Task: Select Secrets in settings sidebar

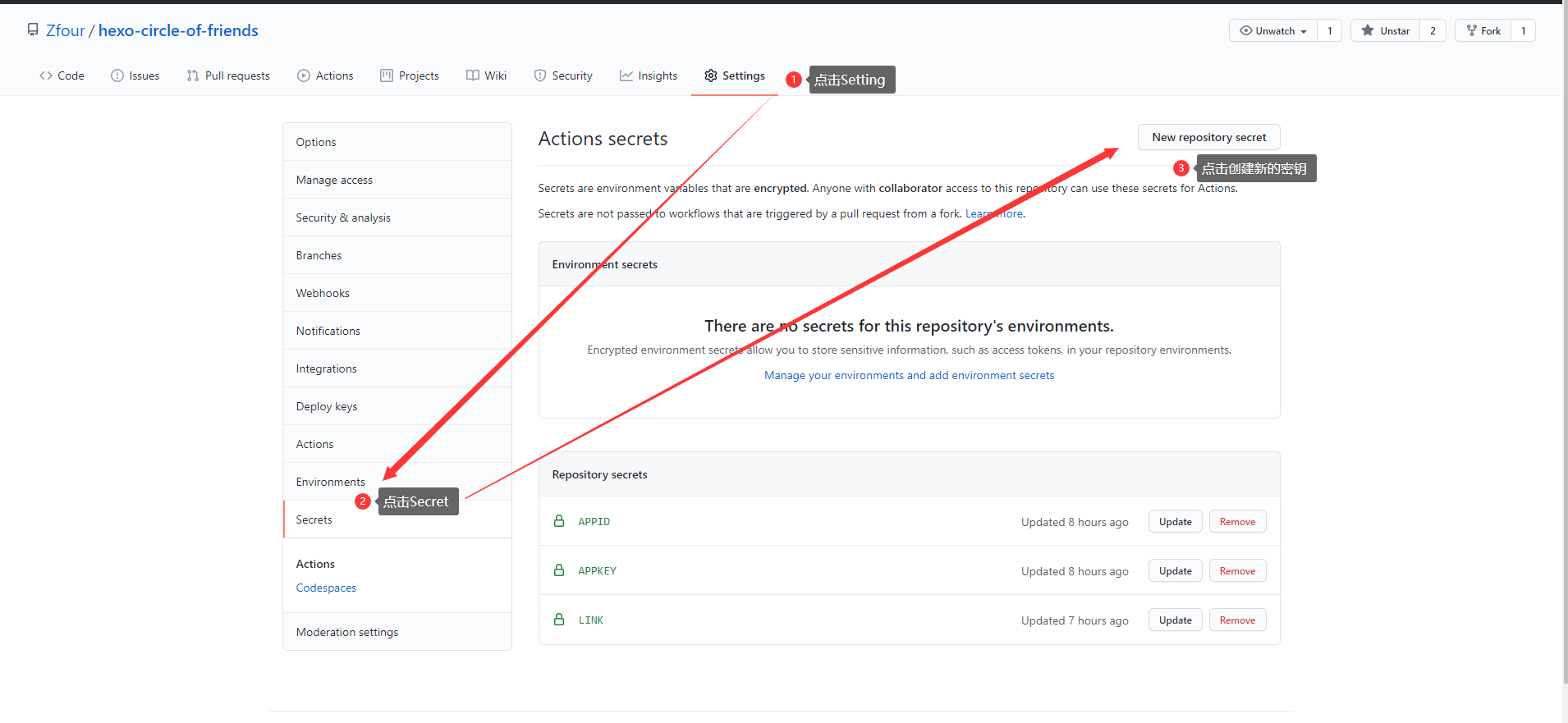Action: (397, 519)
